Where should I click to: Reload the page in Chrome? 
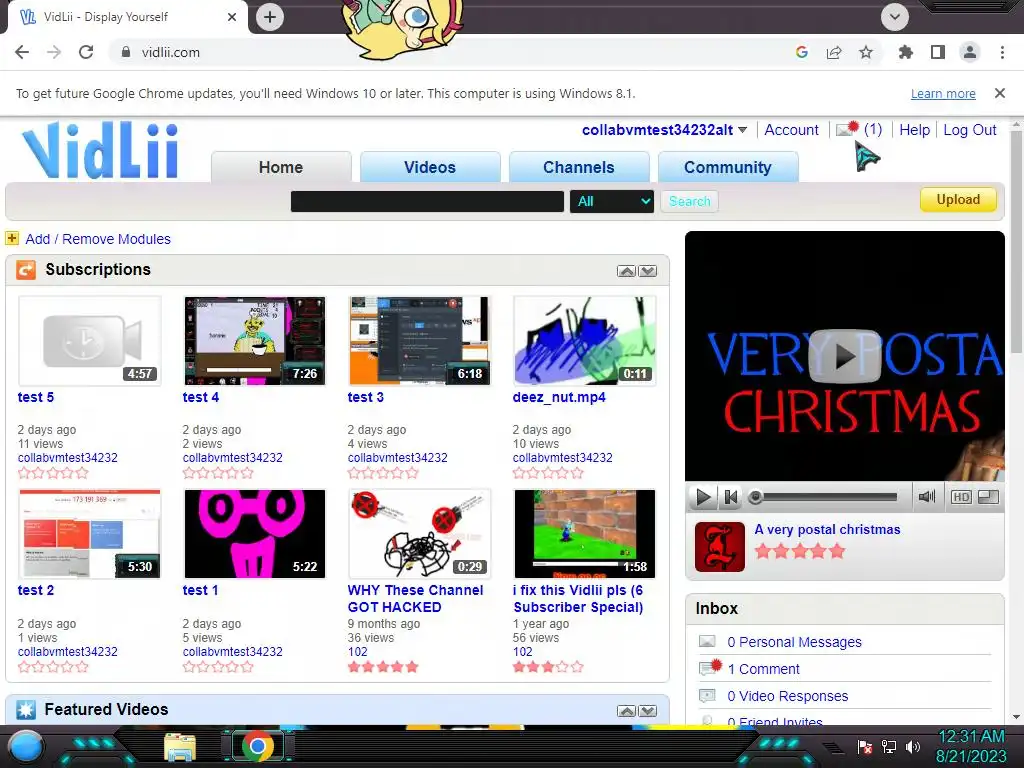click(x=86, y=52)
